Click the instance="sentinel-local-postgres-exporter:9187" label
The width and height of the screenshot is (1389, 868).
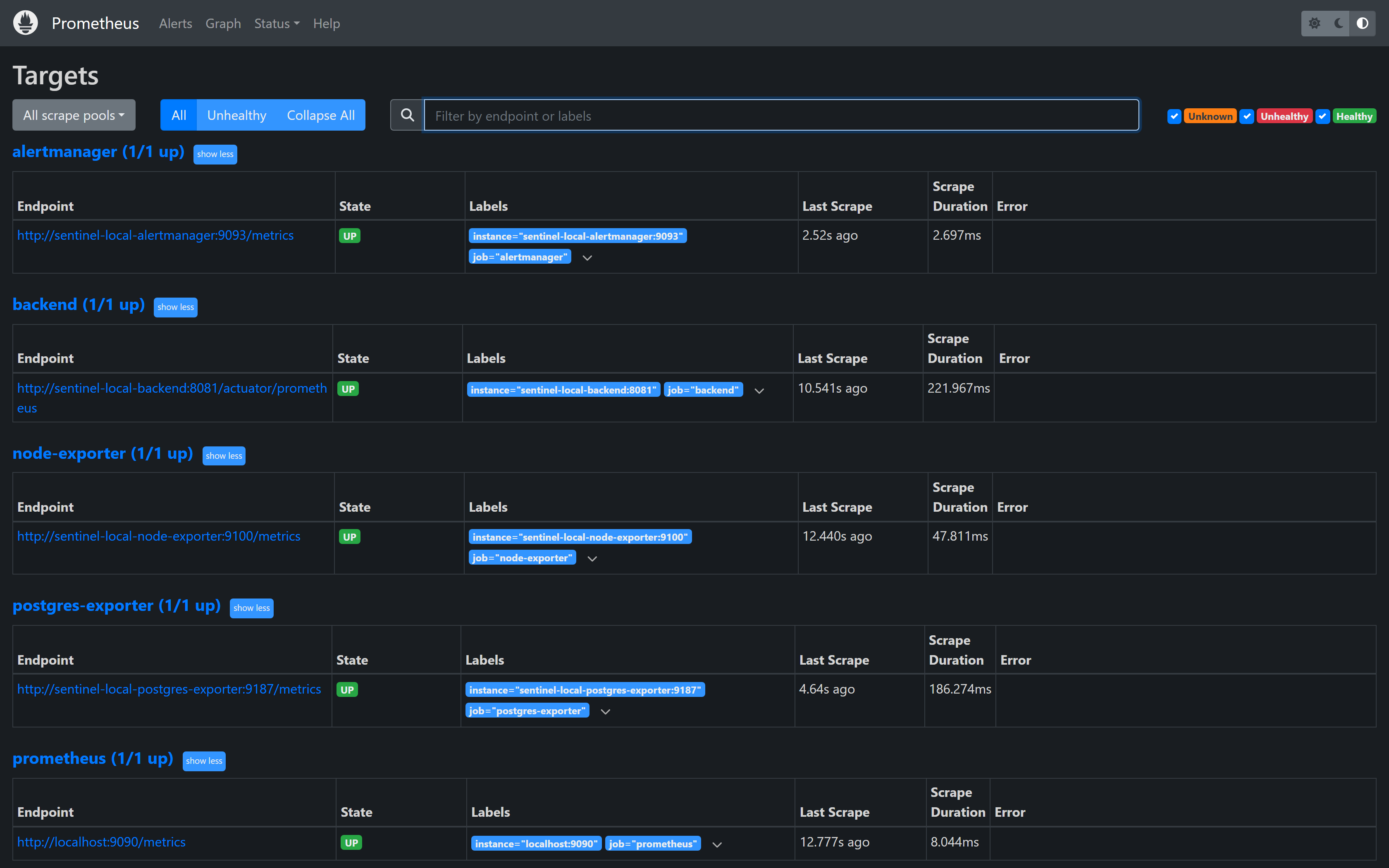[x=585, y=689]
